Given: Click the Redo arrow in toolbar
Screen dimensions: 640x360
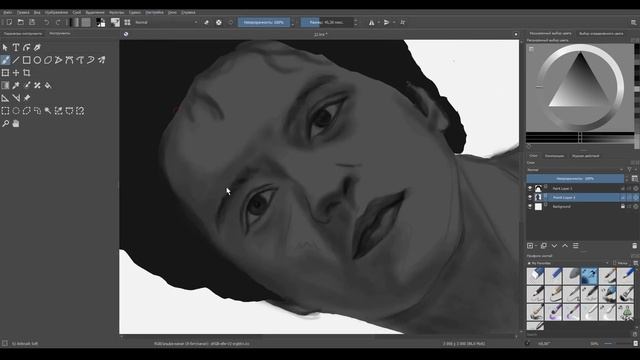Looking at the screenshot, I should tap(58, 22).
